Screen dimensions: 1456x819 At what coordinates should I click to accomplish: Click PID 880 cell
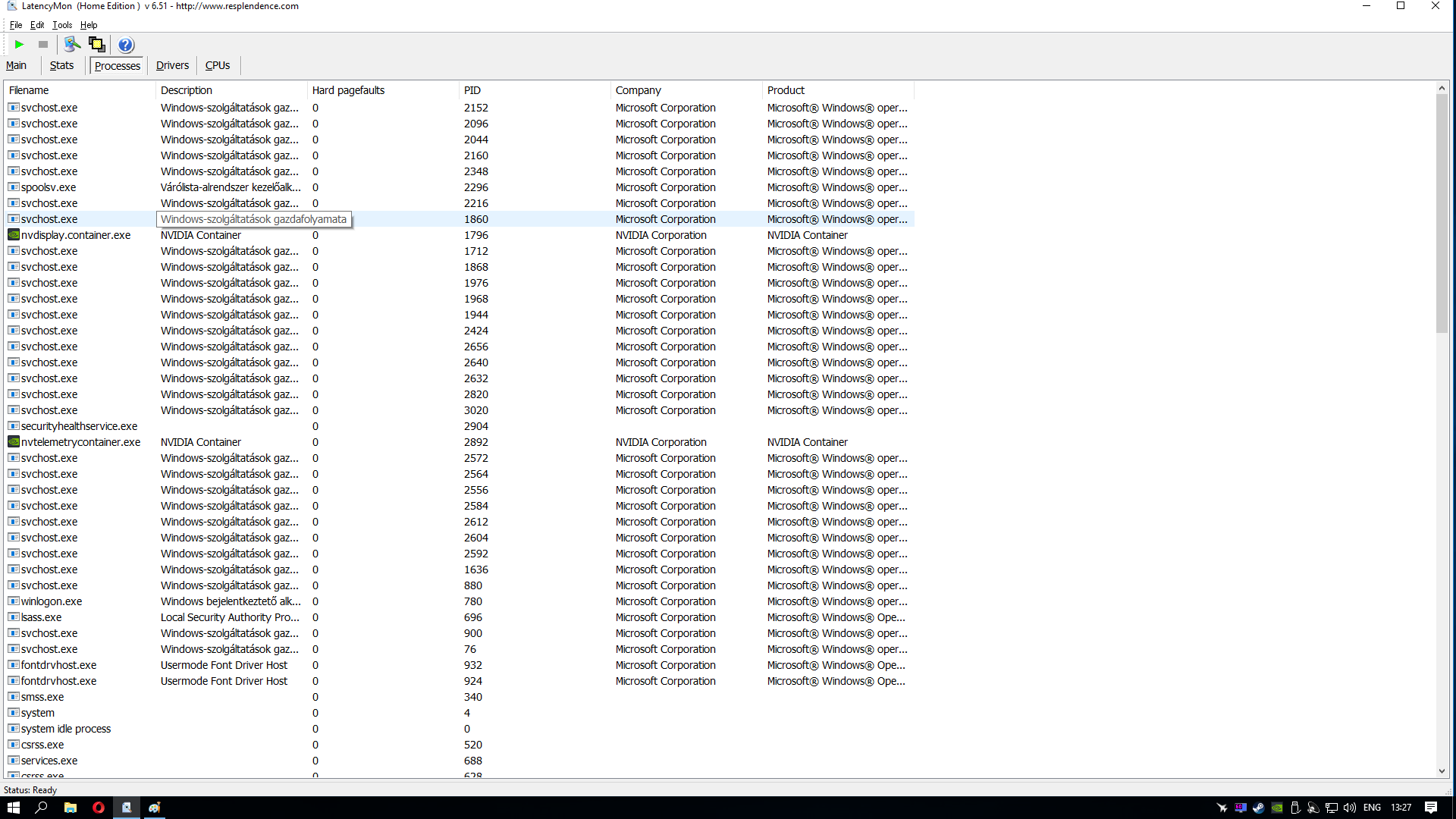[x=473, y=585]
